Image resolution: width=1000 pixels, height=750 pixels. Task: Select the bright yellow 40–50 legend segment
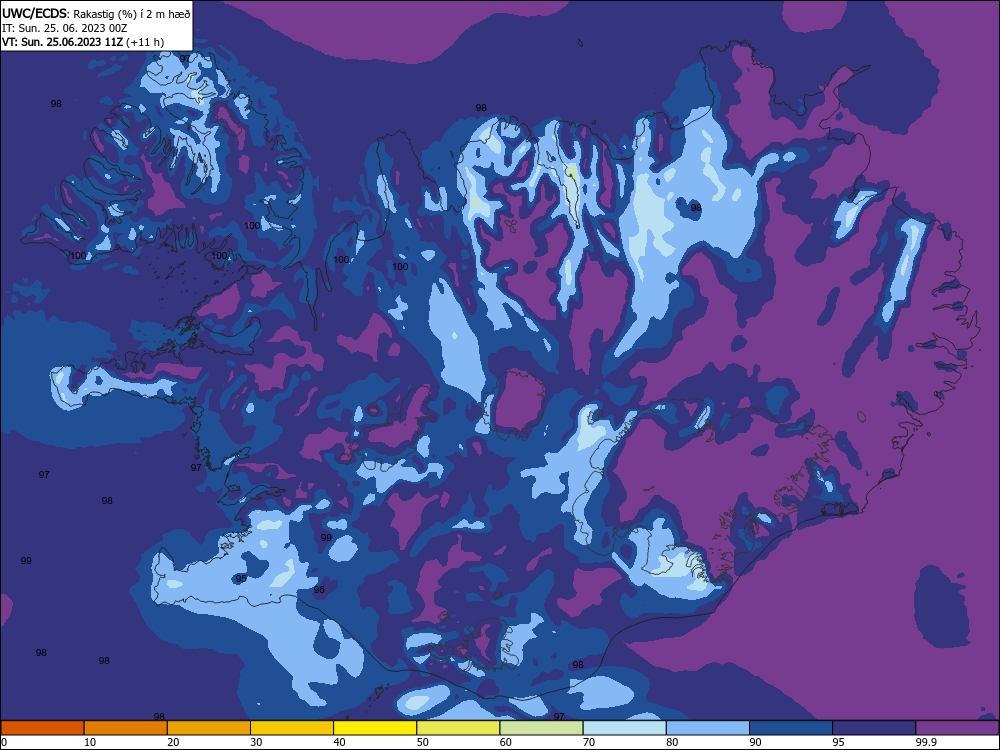click(x=375, y=728)
